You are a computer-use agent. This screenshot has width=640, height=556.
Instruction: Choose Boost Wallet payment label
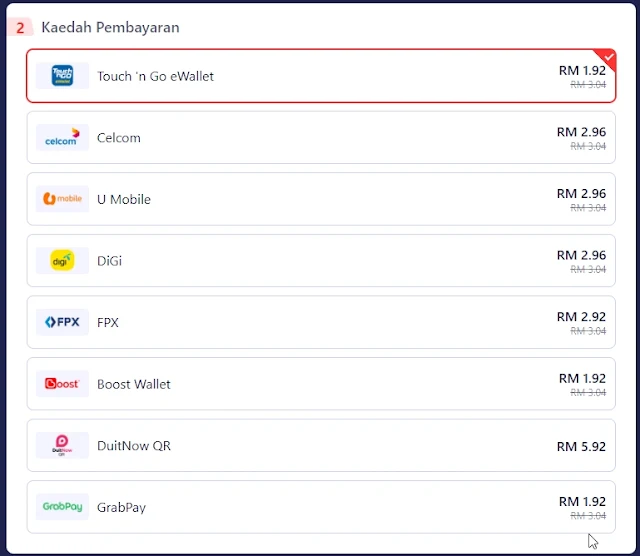(x=134, y=384)
